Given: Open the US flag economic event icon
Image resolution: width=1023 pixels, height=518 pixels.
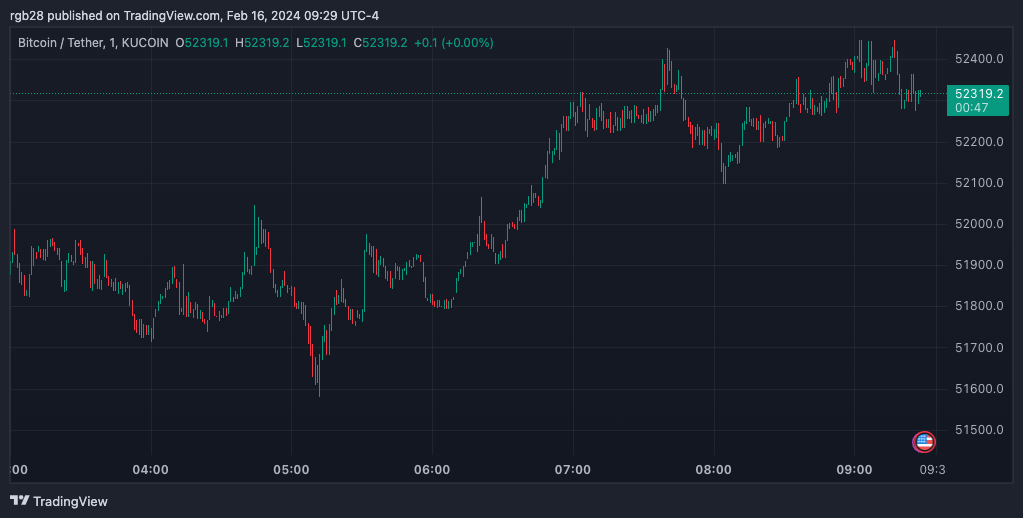Looking at the screenshot, I should tap(924, 442).
